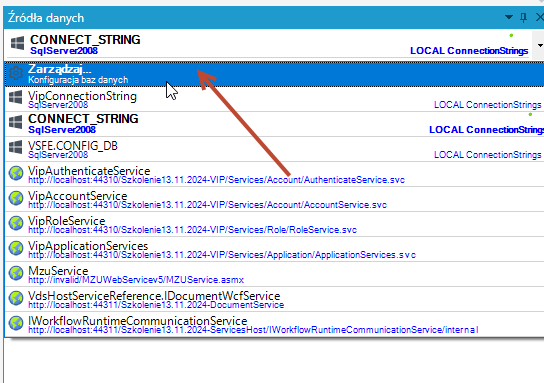Click Windows icon next to VSFE.CONFIG_DB

(x=16, y=147)
